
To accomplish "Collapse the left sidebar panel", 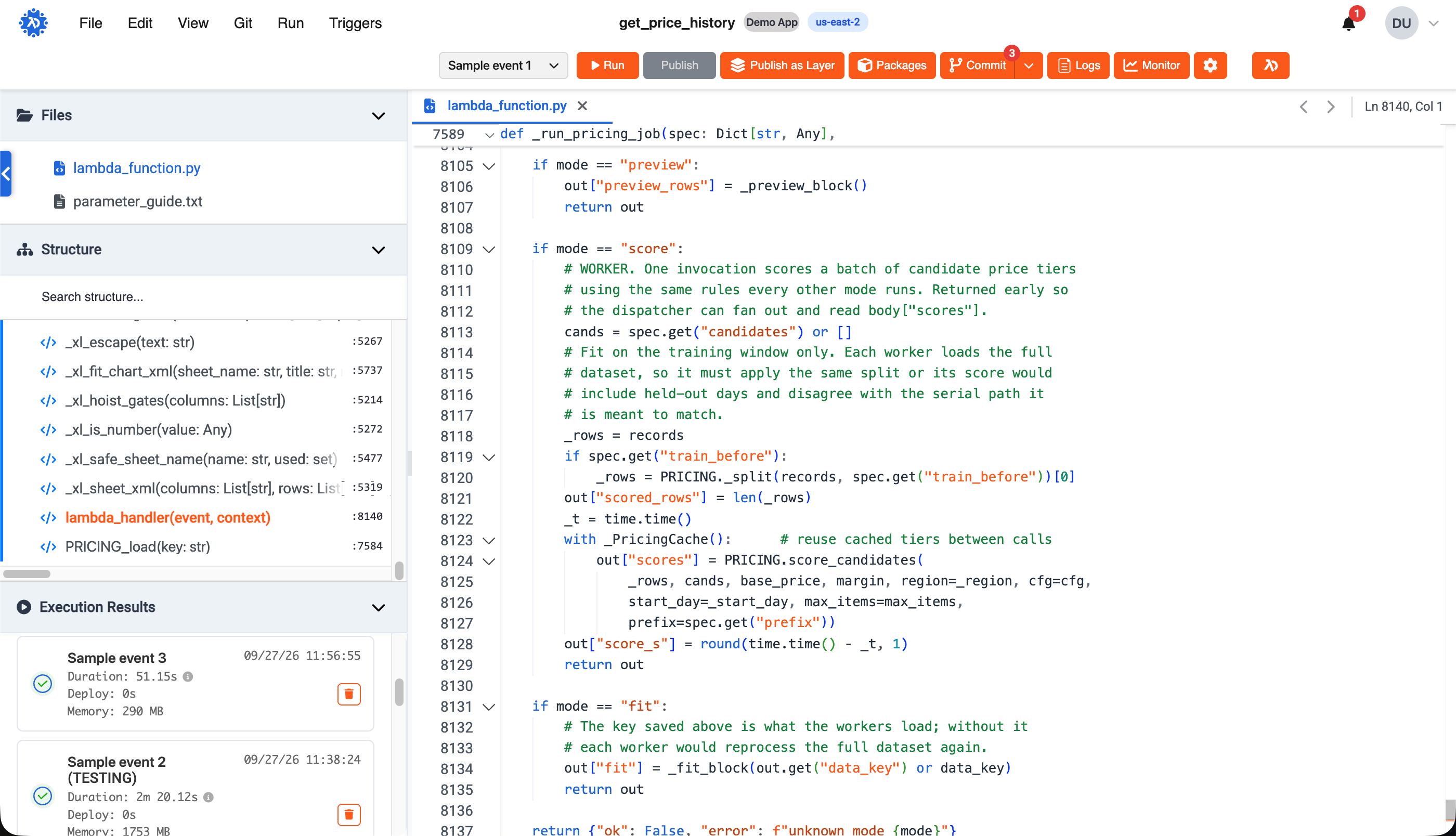I will click(6, 174).
